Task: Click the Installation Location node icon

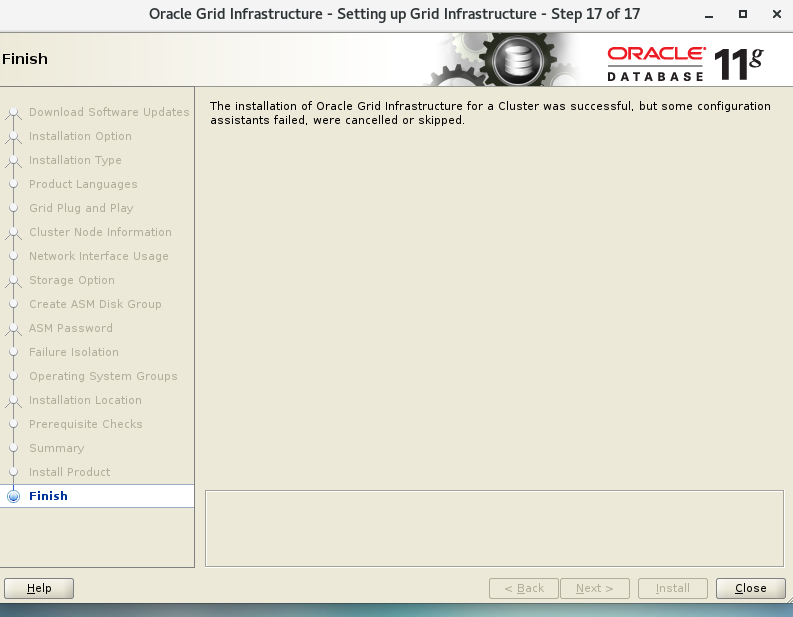Action: 14,401
